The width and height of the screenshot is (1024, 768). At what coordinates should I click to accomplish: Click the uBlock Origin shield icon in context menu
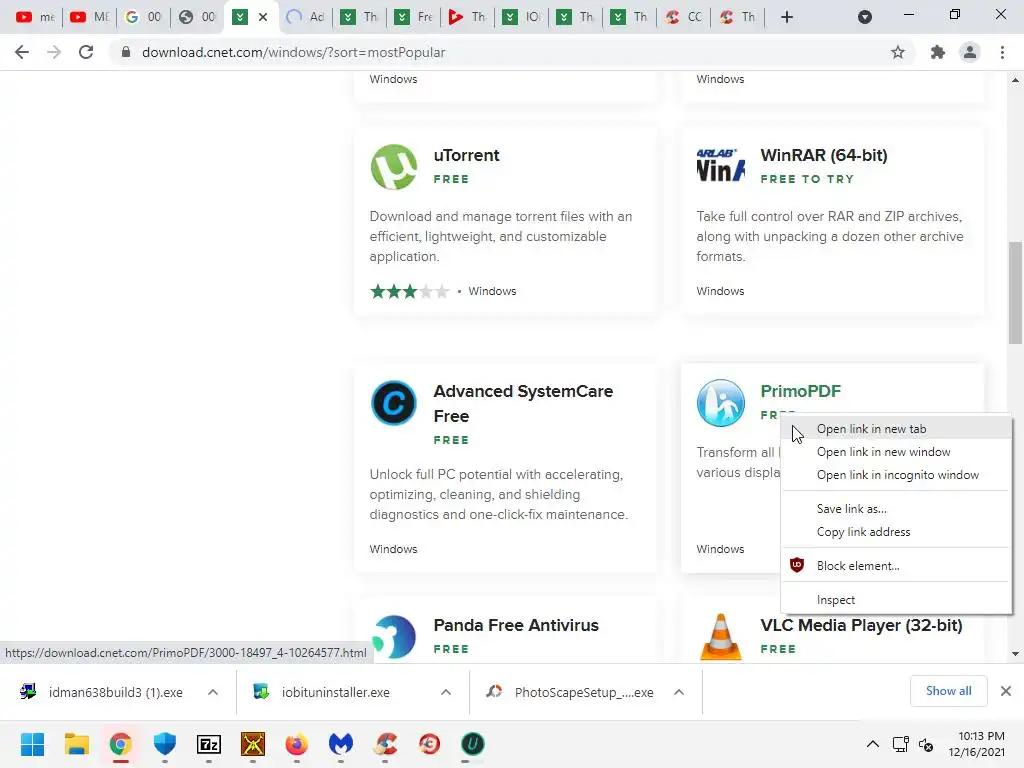[x=797, y=565]
